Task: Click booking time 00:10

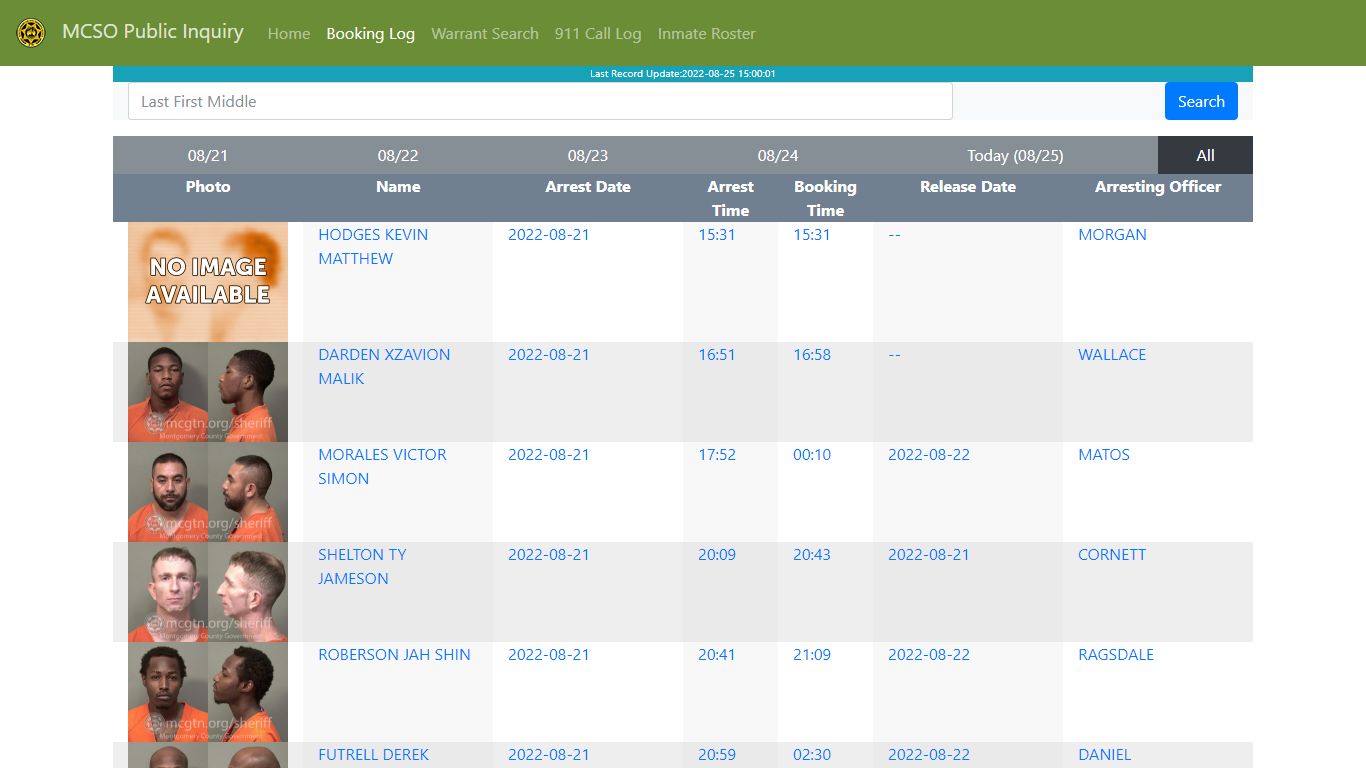Action: coord(812,454)
